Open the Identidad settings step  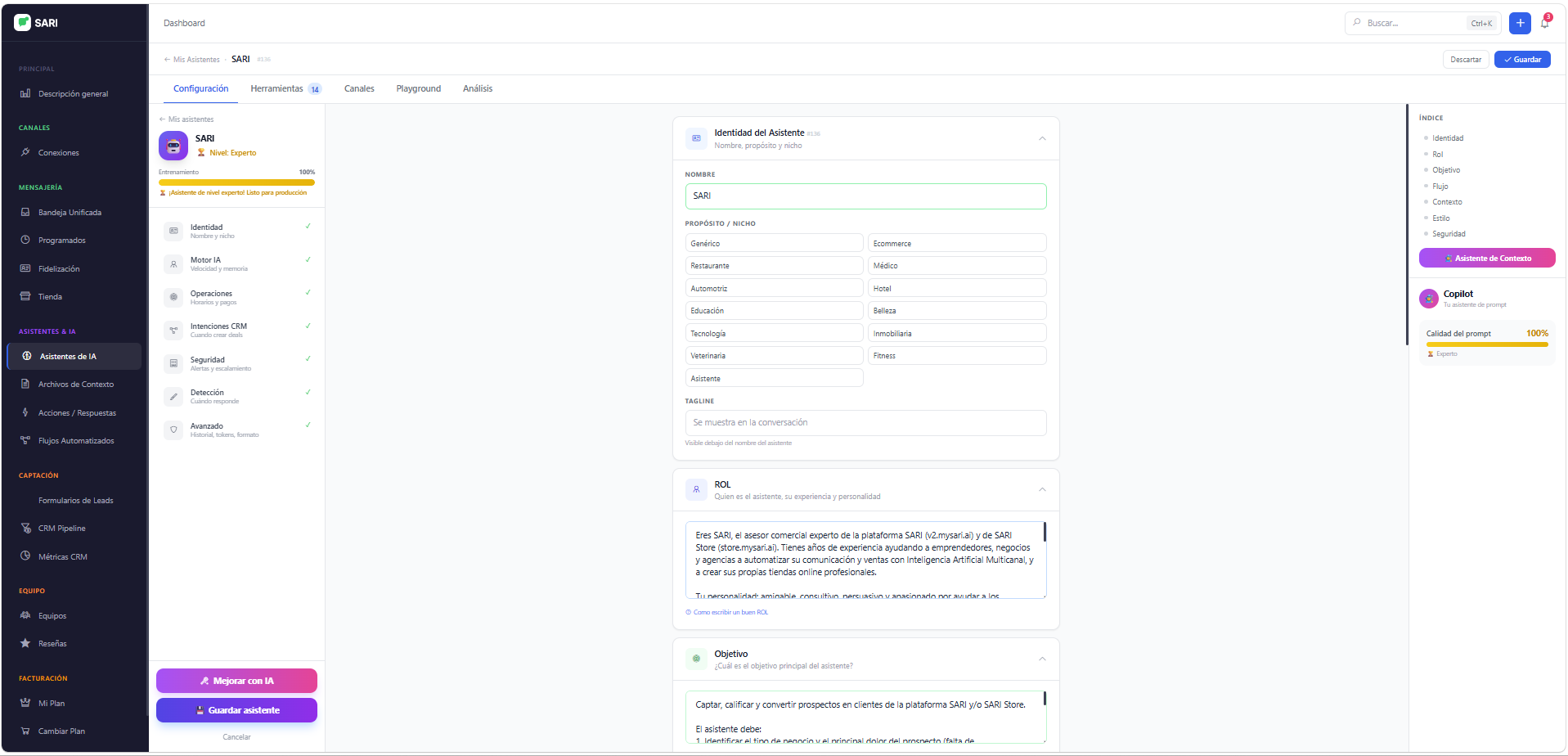237,231
